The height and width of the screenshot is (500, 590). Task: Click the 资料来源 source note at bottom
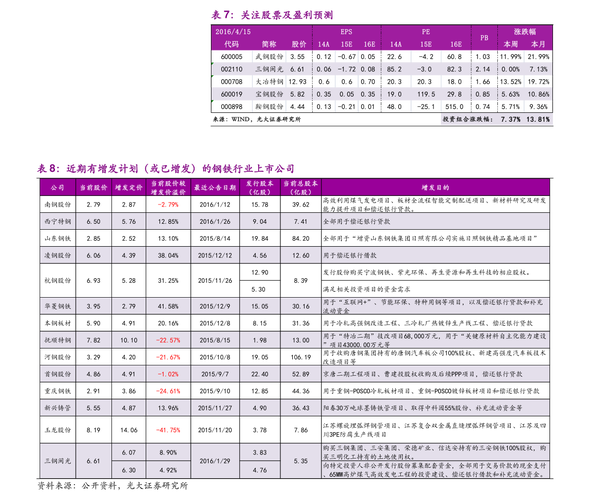click(112, 486)
